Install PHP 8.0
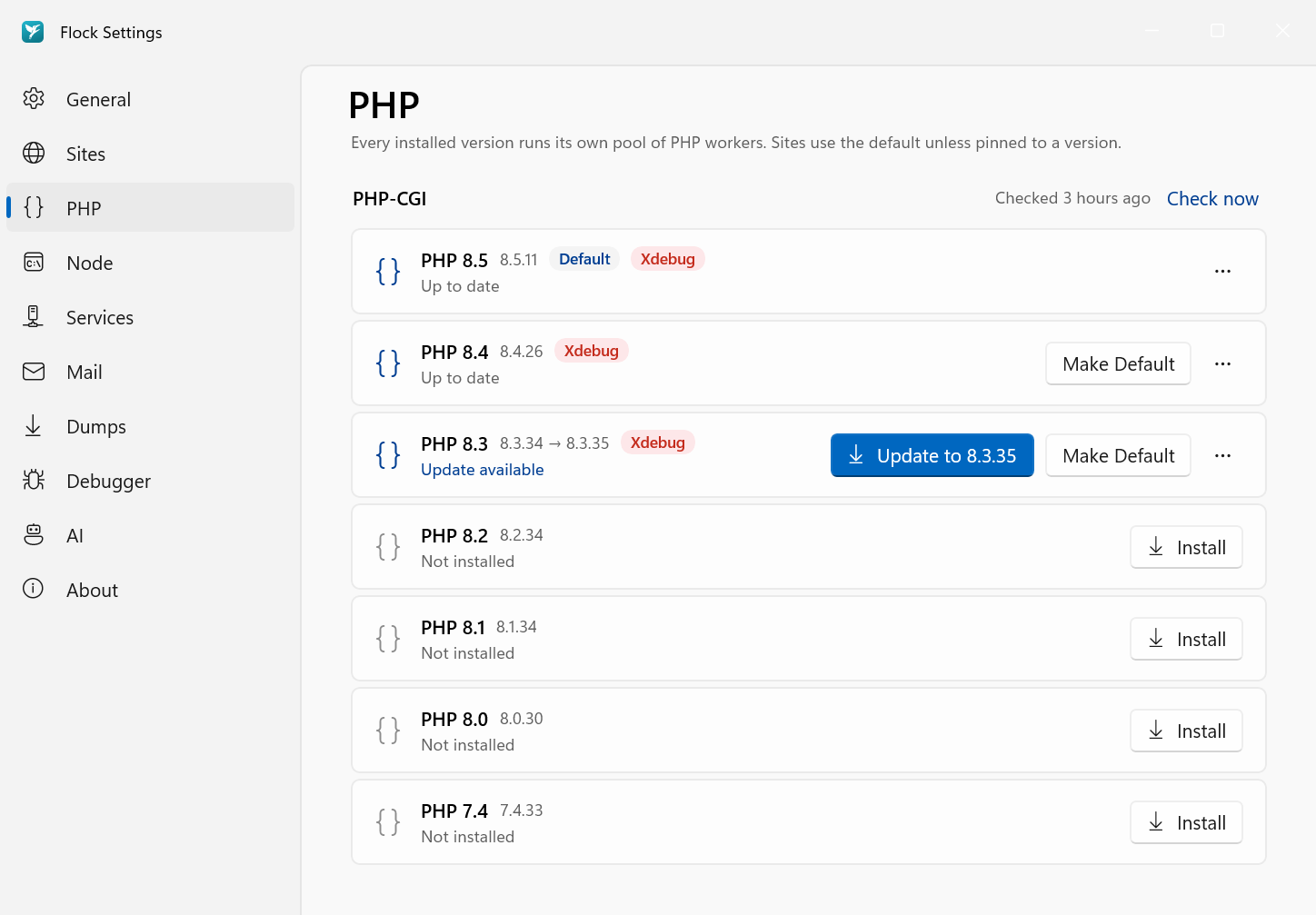Image resolution: width=1316 pixels, height=915 pixels. 1186,731
